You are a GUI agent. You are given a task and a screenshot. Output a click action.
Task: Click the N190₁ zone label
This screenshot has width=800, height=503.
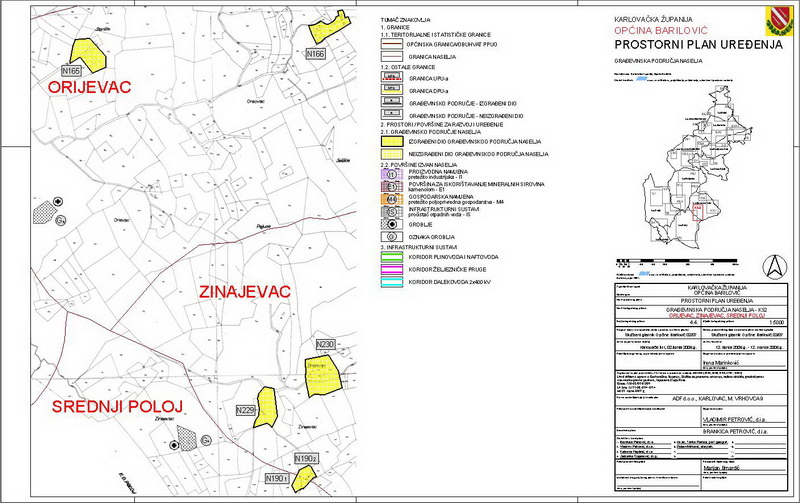pyautogui.click(x=277, y=479)
